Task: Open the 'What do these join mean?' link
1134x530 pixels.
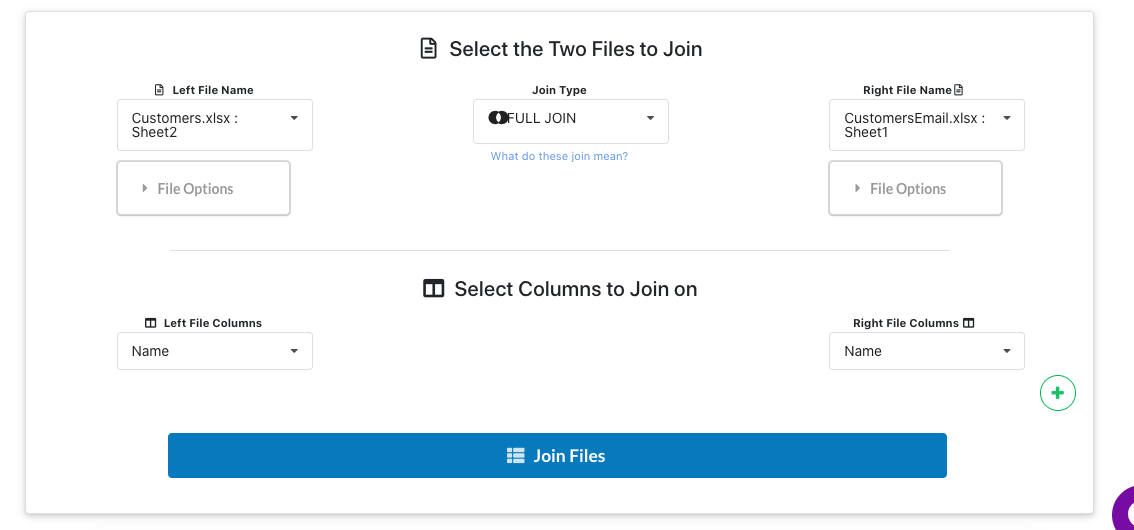Action: click(x=559, y=155)
